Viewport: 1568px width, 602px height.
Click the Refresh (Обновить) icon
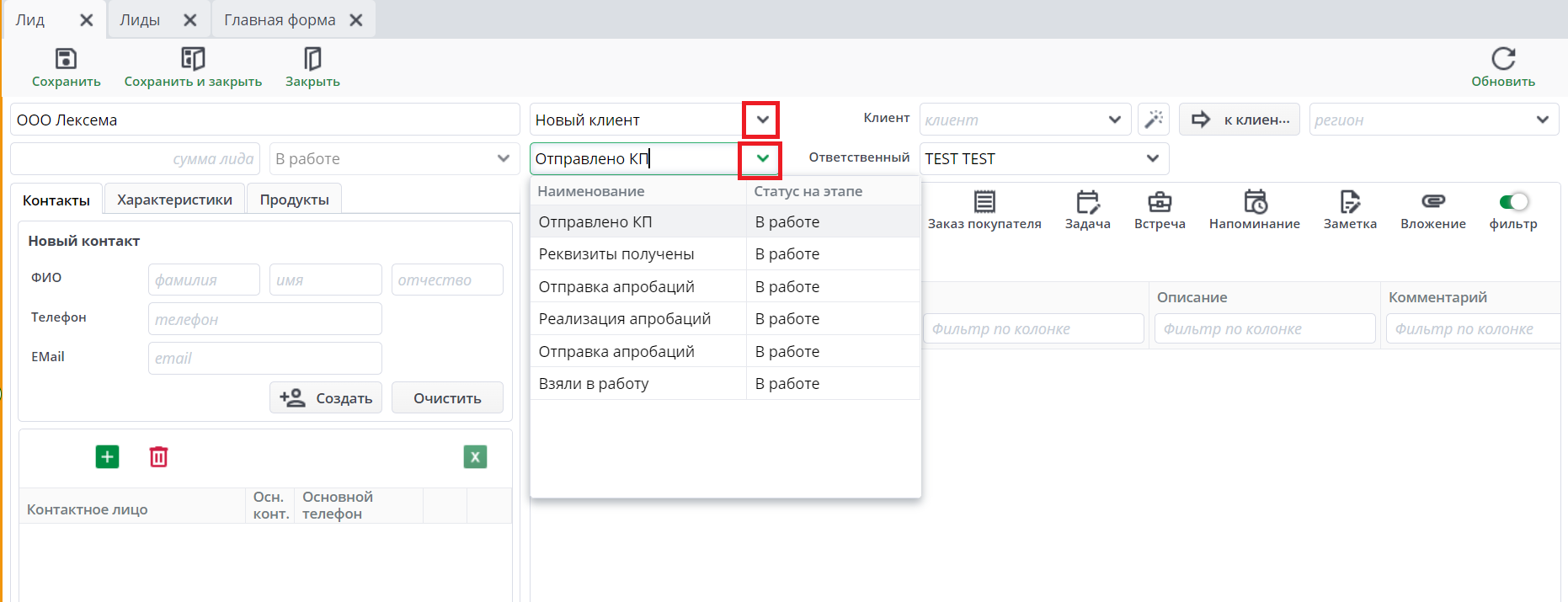(1503, 59)
